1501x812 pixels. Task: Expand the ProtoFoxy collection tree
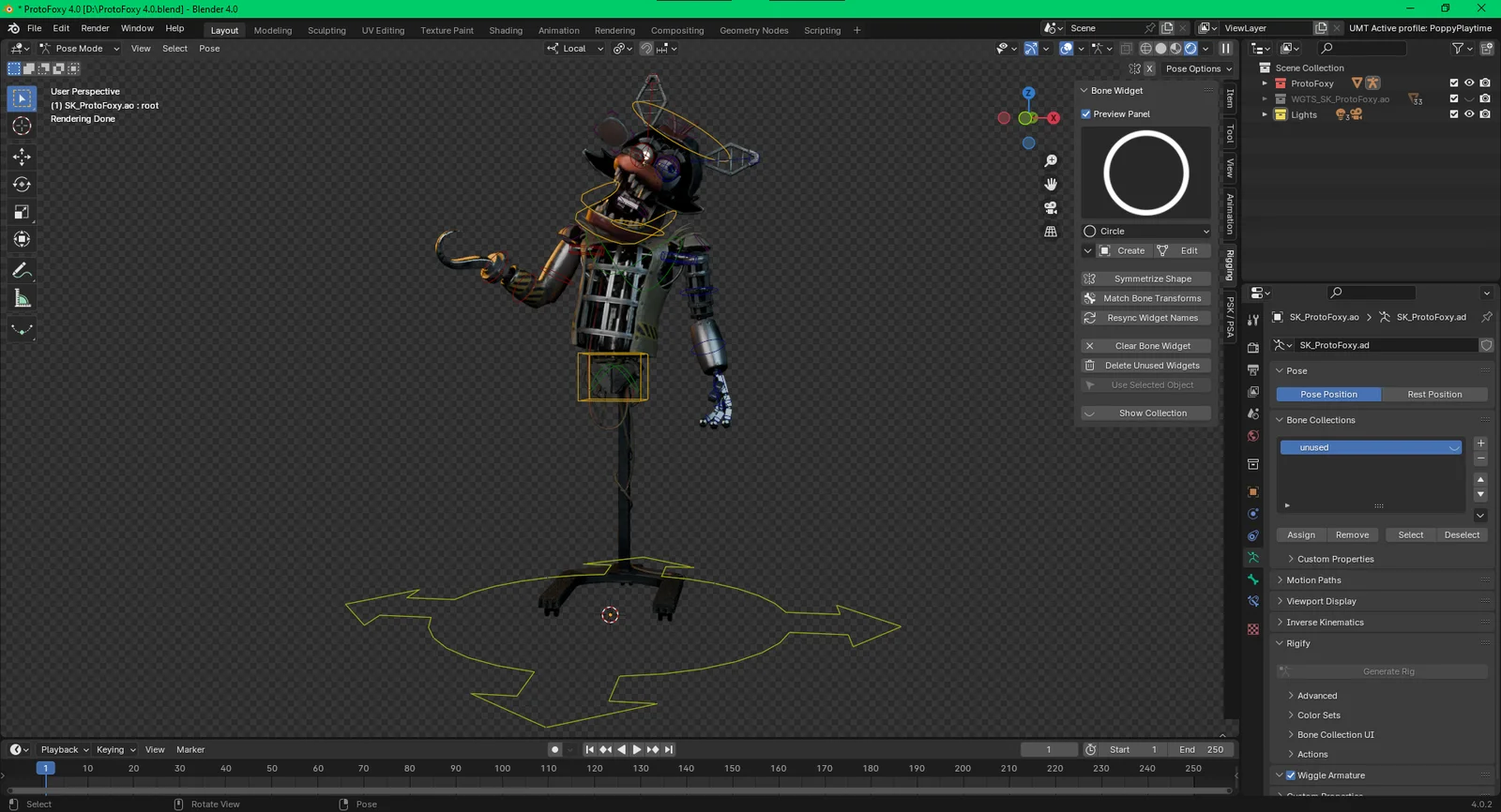pyautogui.click(x=1265, y=83)
